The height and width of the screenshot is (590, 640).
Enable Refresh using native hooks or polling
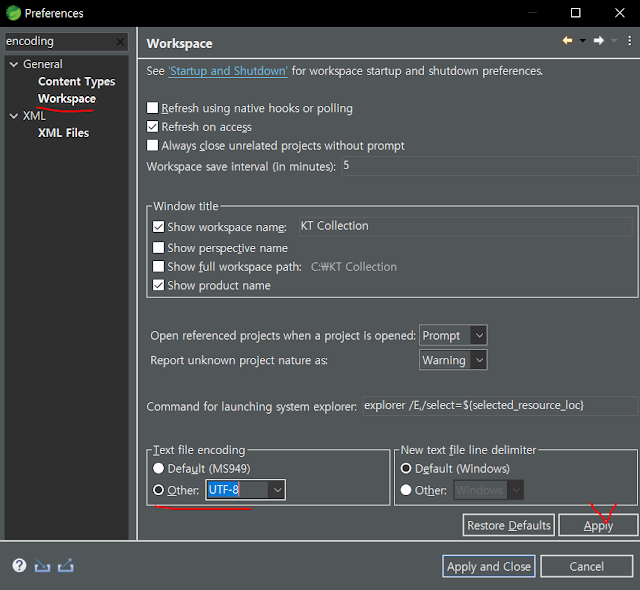[153, 108]
